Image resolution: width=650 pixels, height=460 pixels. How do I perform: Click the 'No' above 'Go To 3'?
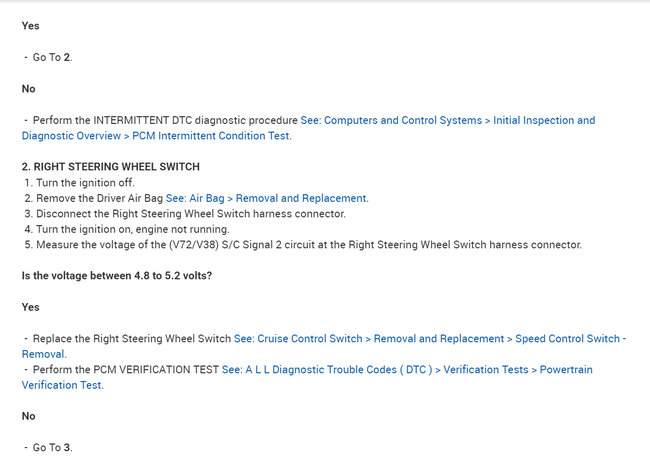28,416
